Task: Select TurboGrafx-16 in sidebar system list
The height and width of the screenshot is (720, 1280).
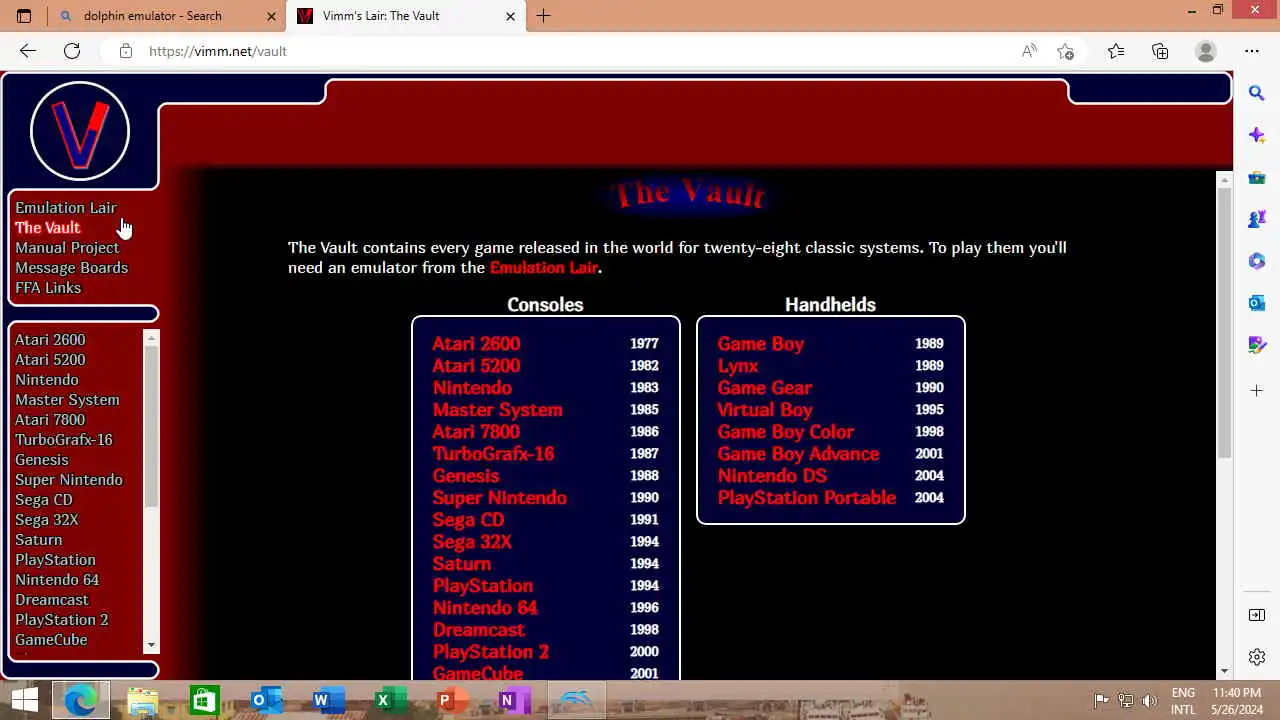Action: [64, 440]
